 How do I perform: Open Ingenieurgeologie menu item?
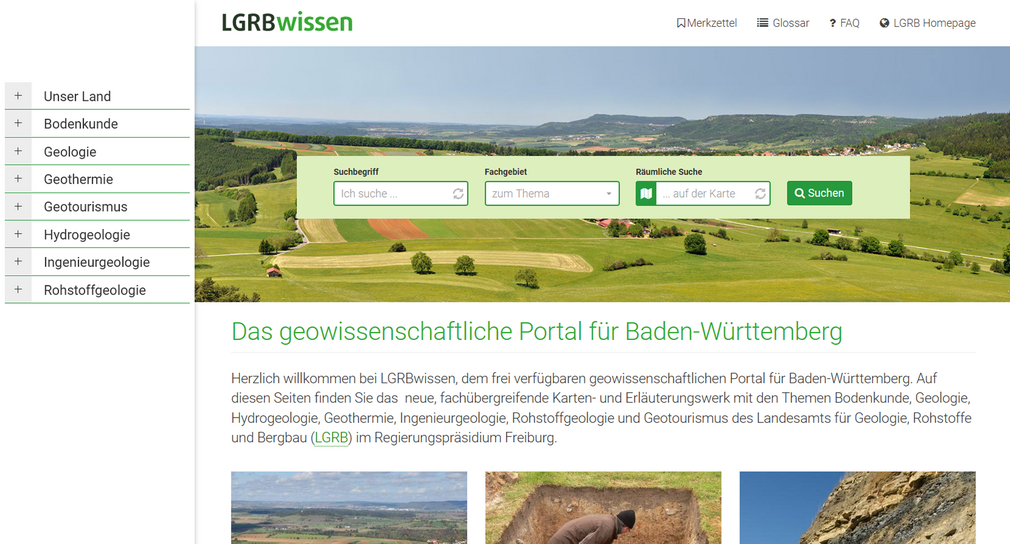coord(97,263)
